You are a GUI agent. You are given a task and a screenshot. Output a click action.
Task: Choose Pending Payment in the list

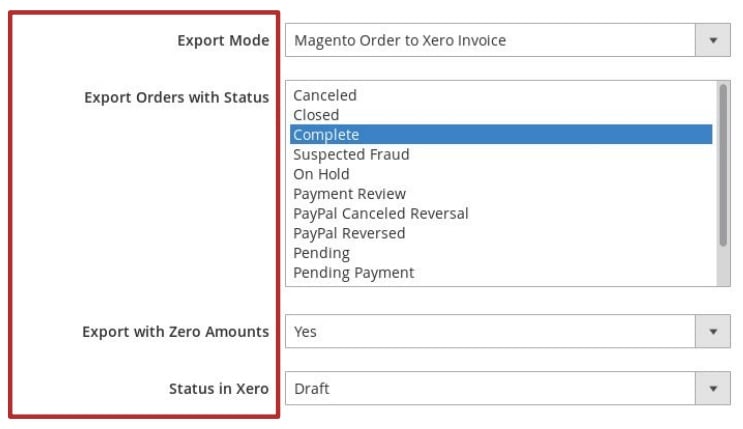point(501,273)
